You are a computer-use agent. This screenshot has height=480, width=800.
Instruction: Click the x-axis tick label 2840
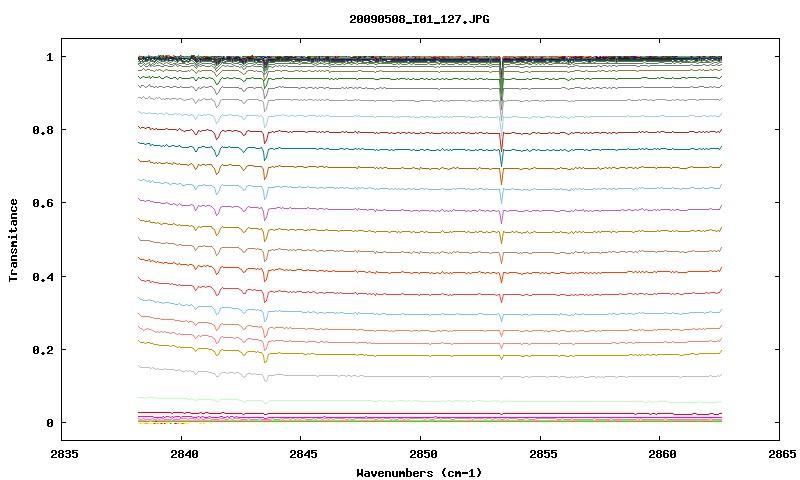(184, 454)
